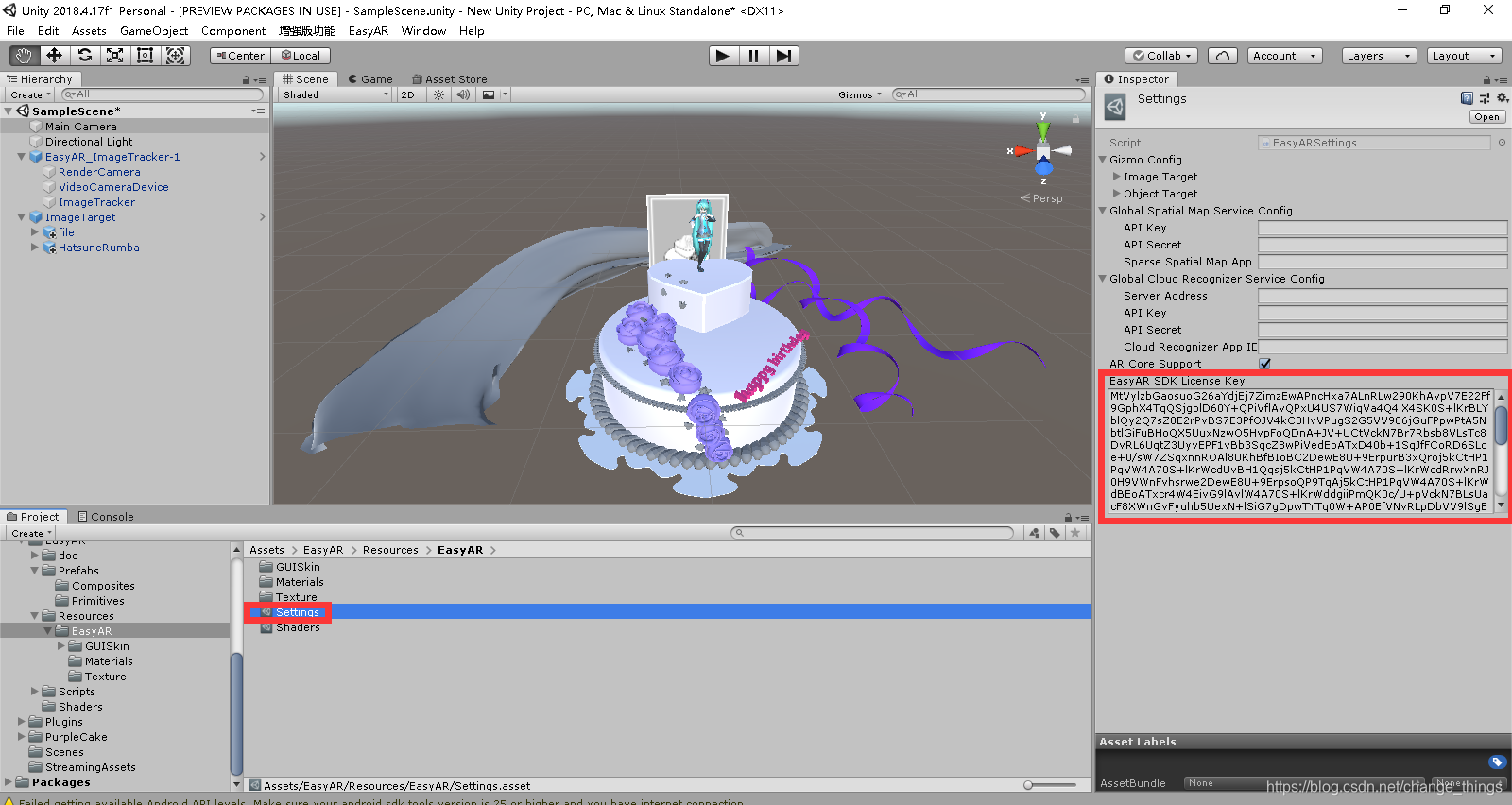This screenshot has width=1512, height=805.
Task: Open the File menu
Action: (15, 31)
